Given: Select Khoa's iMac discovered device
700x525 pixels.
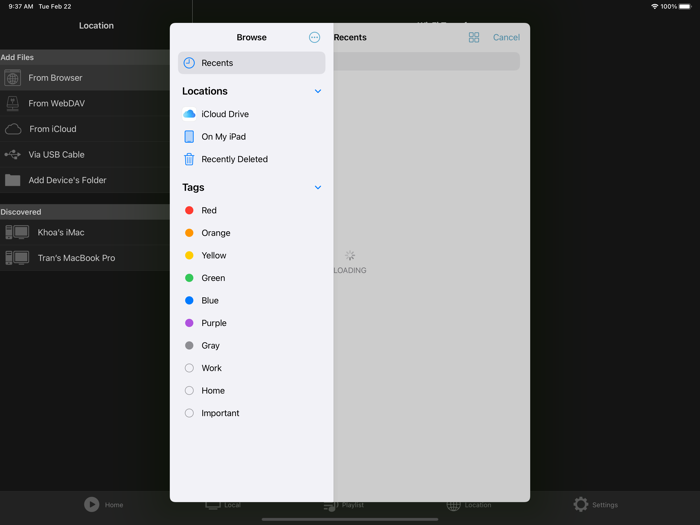Looking at the screenshot, I should [85, 232].
